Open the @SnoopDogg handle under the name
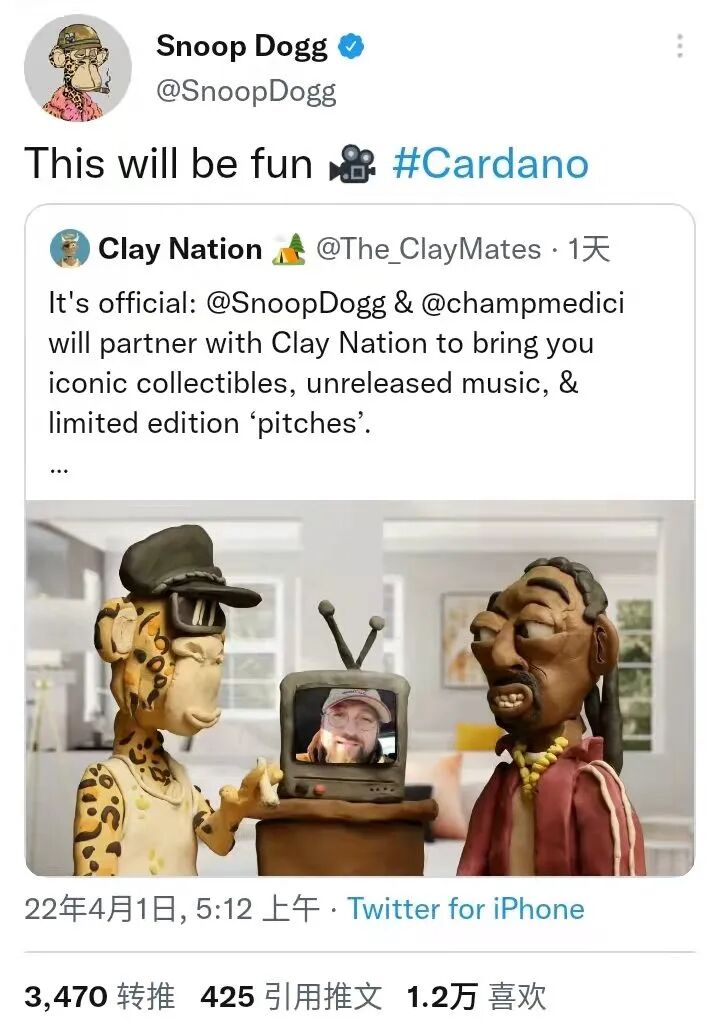 point(246,92)
